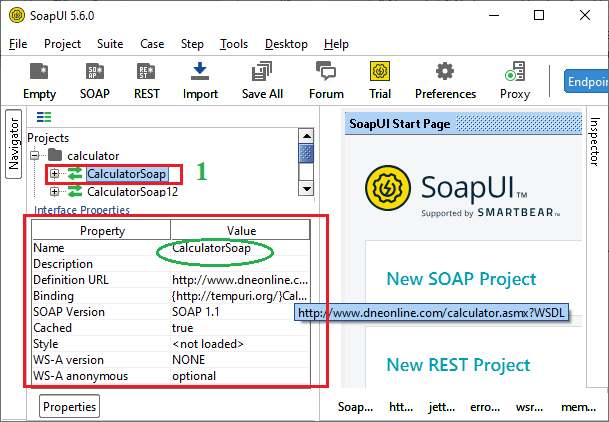Select CalculatorSoap12 in the tree
609x422 pixels.
click(132, 191)
